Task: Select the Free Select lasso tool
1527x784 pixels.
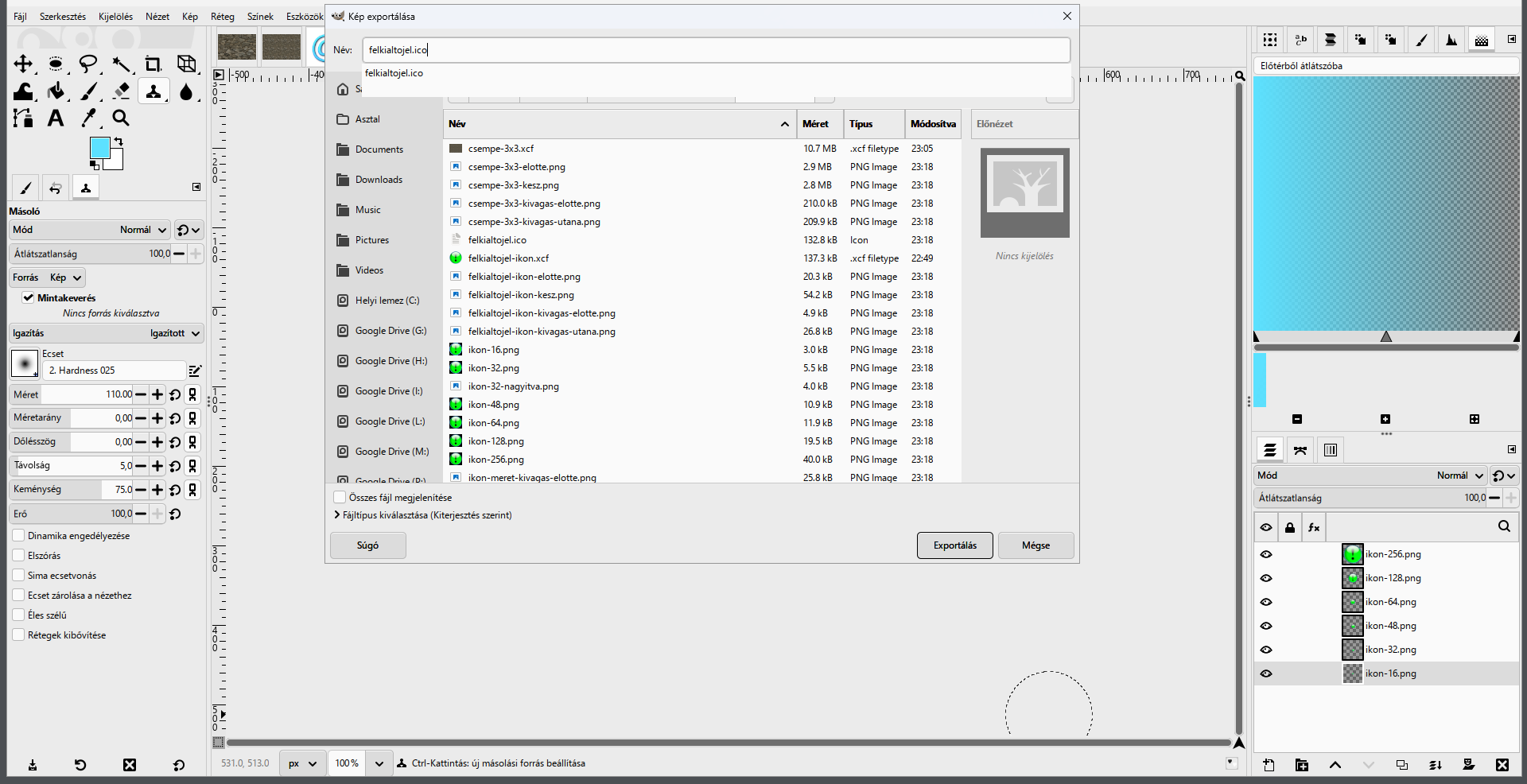Action: point(88,64)
